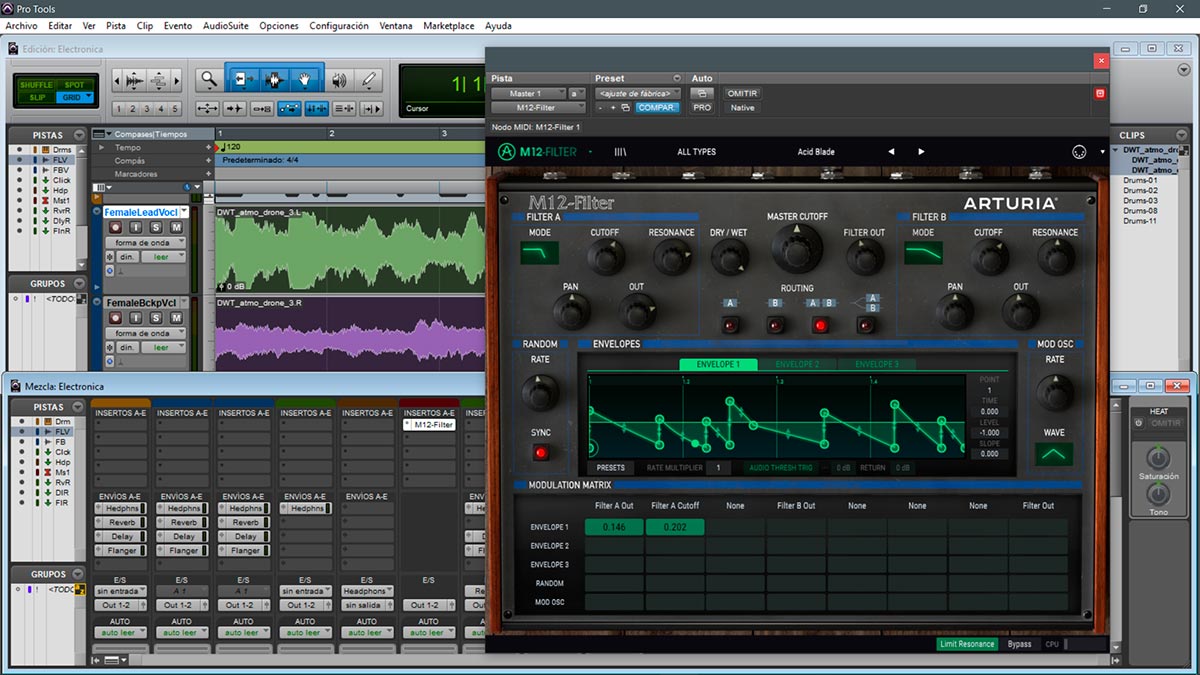
Task: Toggle routing button under the single B label
Action: (x=775, y=325)
